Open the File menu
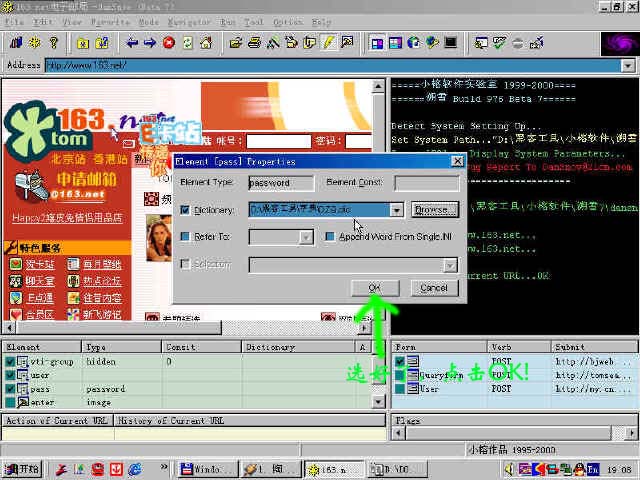This screenshot has width=640, height=480. pos(15,22)
